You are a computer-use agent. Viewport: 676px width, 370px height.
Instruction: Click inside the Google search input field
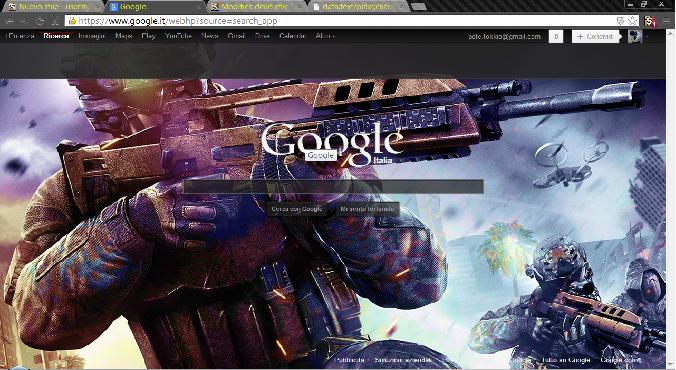[333, 186]
